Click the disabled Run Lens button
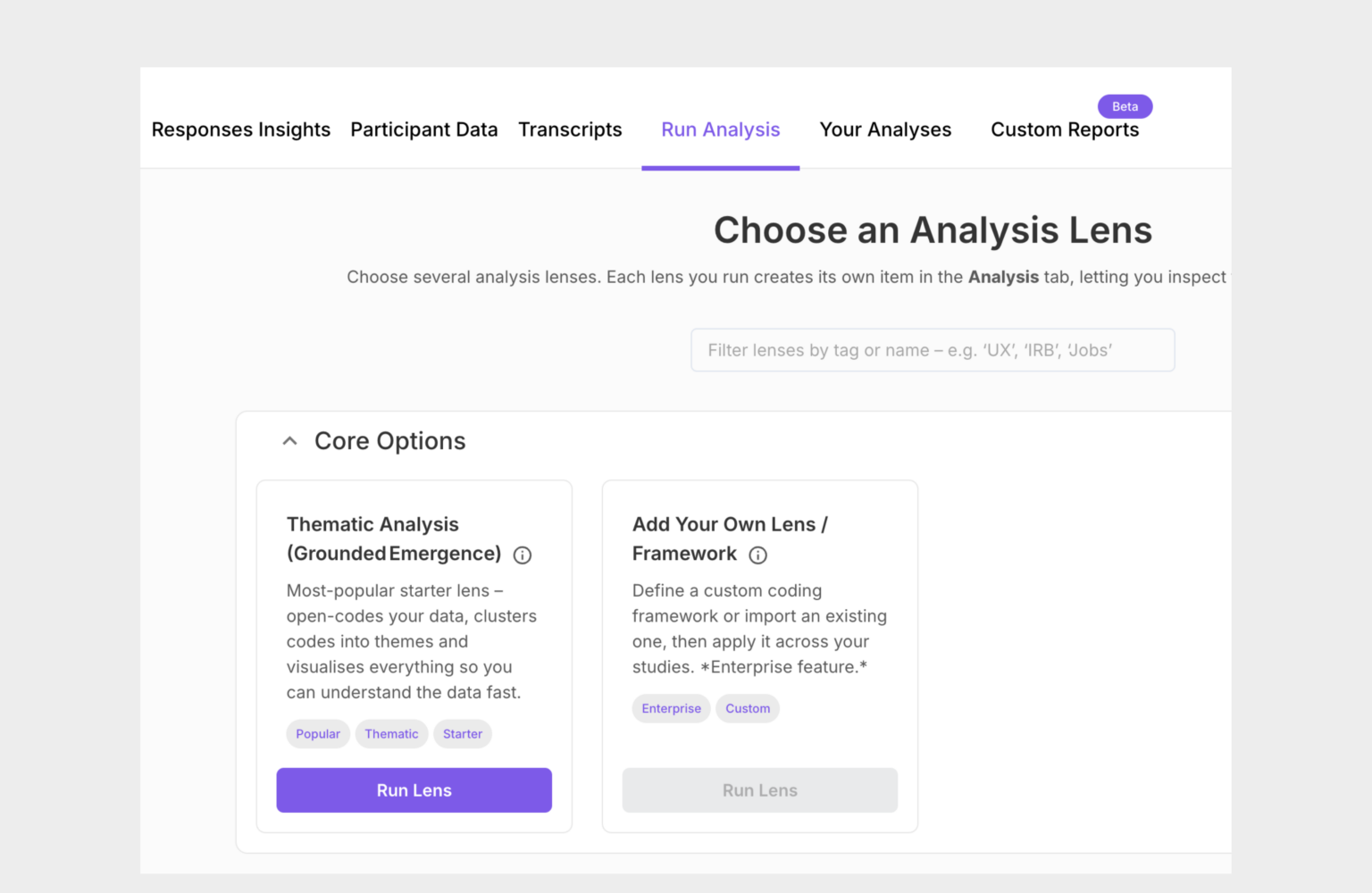 pos(759,790)
